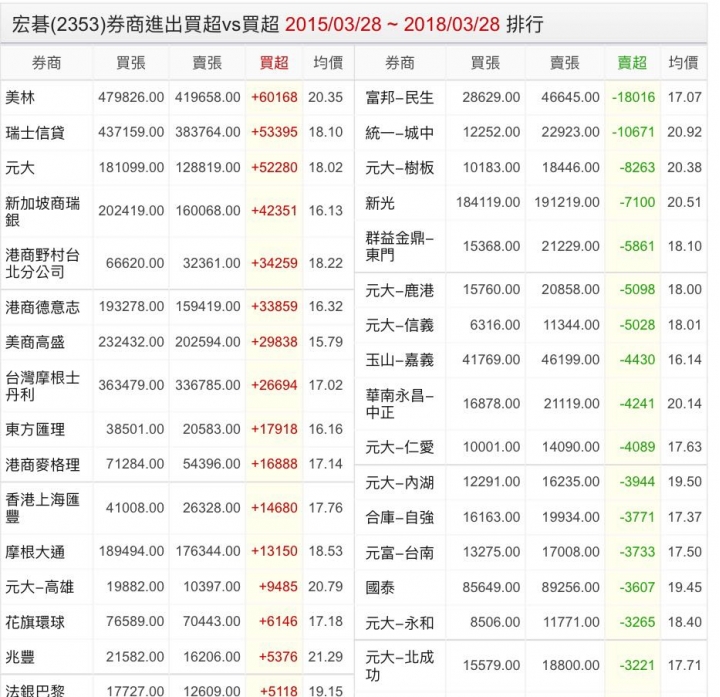This screenshot has width=720, height=697.
Task: Open broker 群益金鼎-東門
Action: [x=399, y=247]
